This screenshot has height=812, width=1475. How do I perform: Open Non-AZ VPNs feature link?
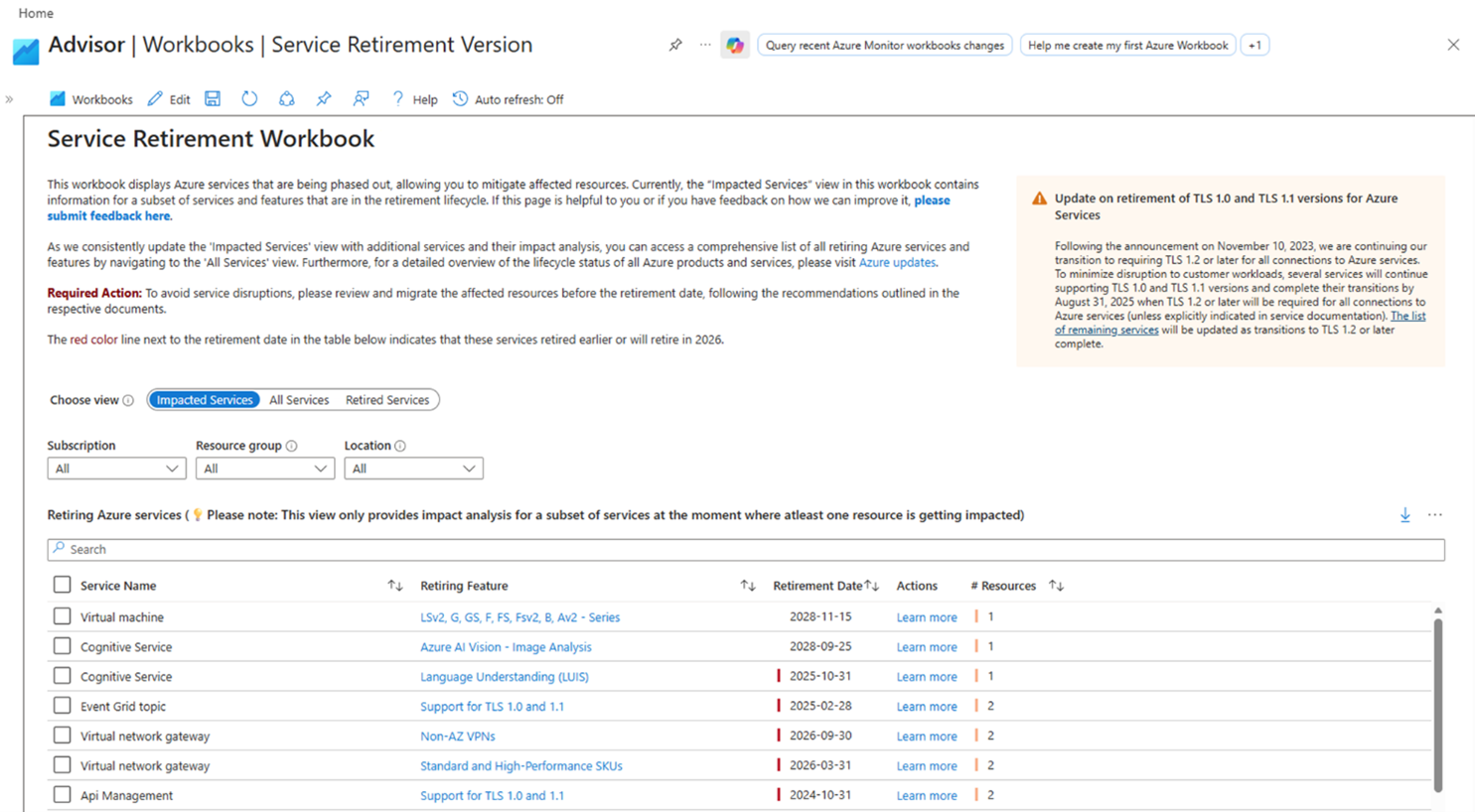click(457, 737)
